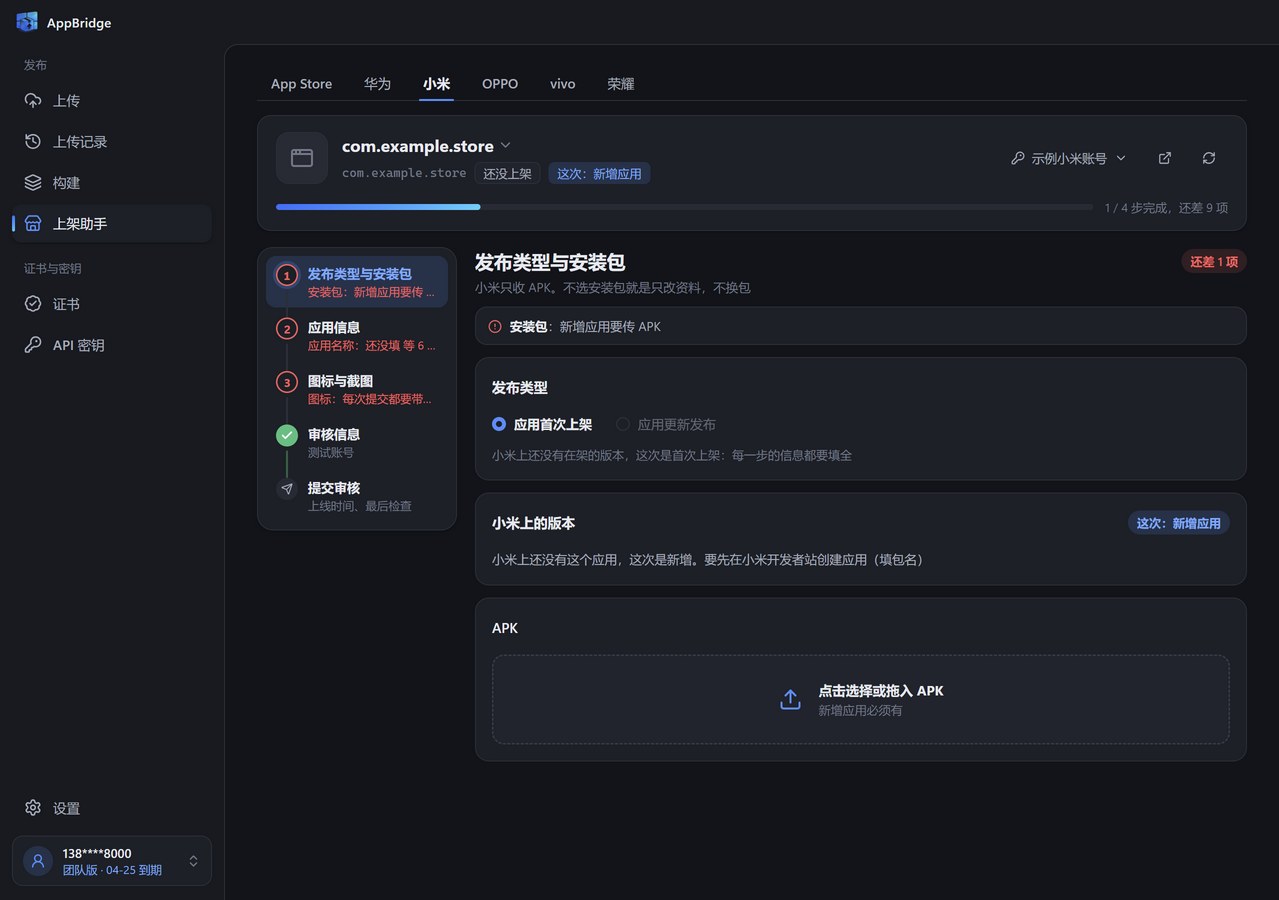
Task: Click 发布类型与安装包 page heading
Action: [x=550, y=262]
